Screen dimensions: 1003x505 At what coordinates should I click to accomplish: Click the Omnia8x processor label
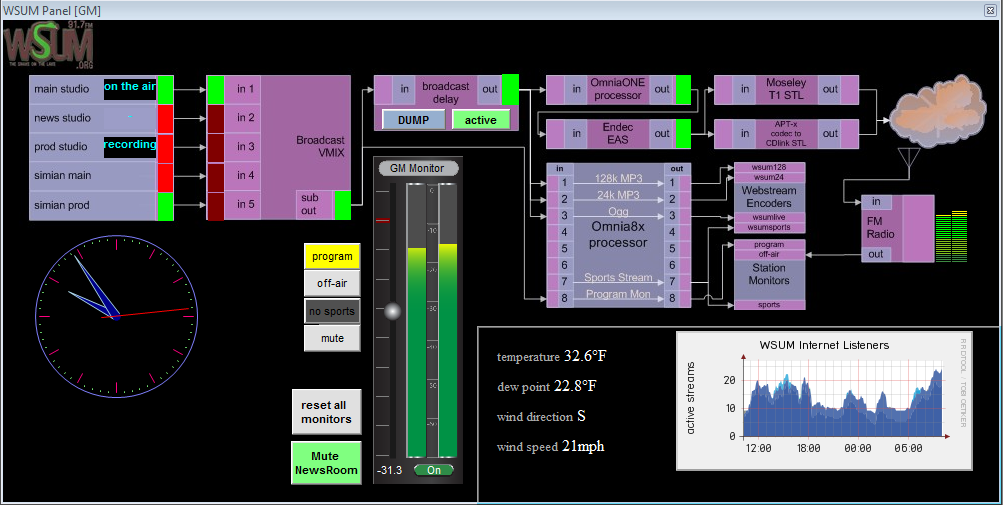pos(618,234)
